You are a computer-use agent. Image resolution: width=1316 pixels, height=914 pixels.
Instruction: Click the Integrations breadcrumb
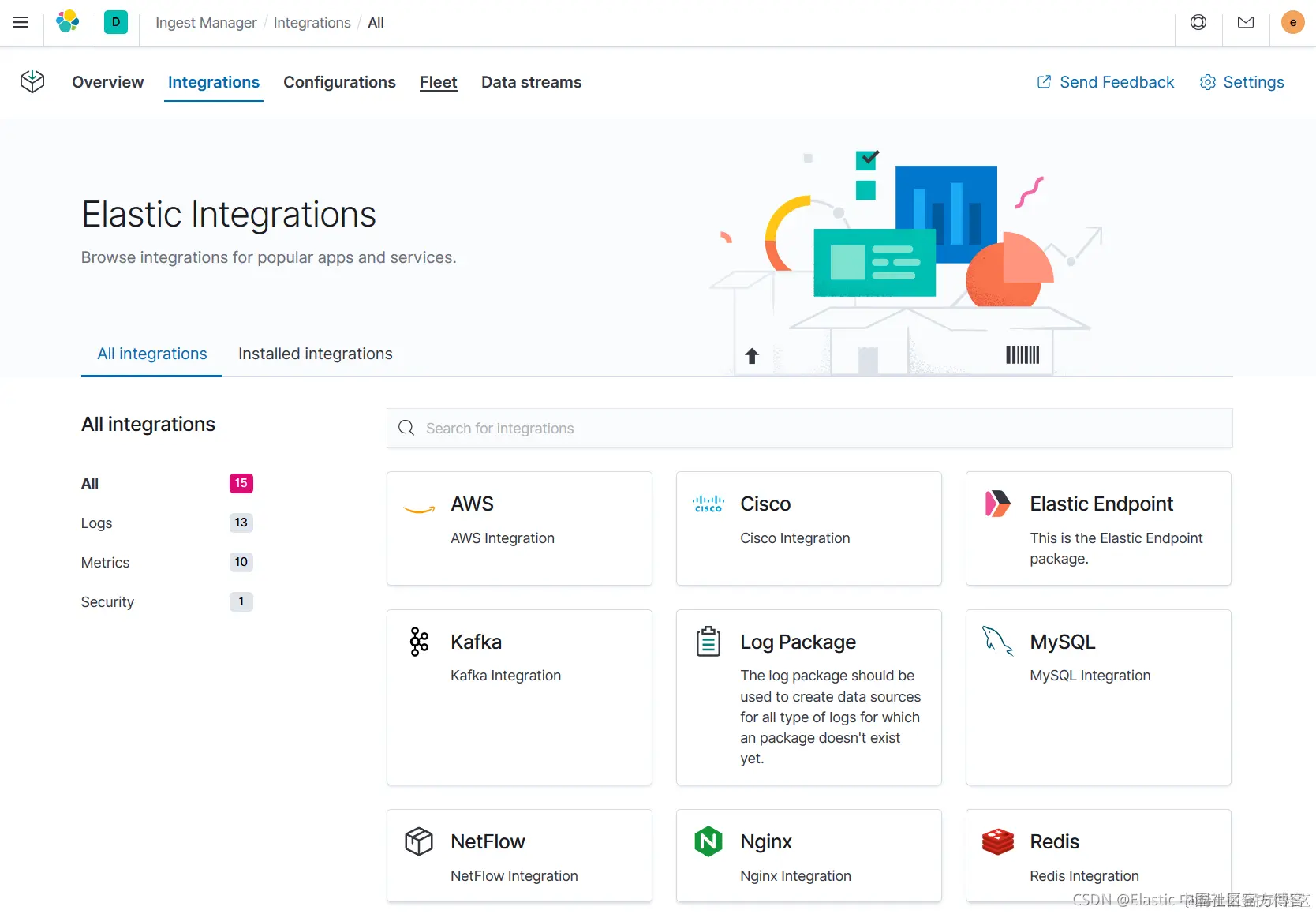(312, 23)
